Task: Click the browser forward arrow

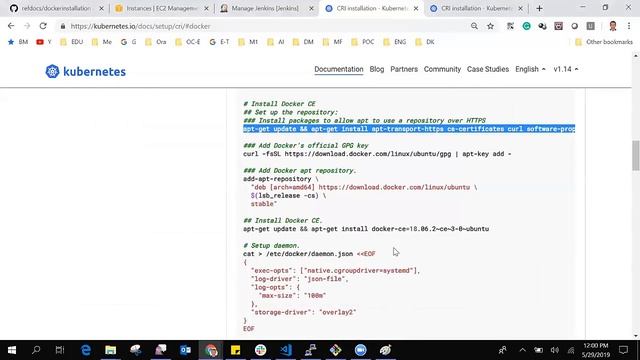Action: 27,26
